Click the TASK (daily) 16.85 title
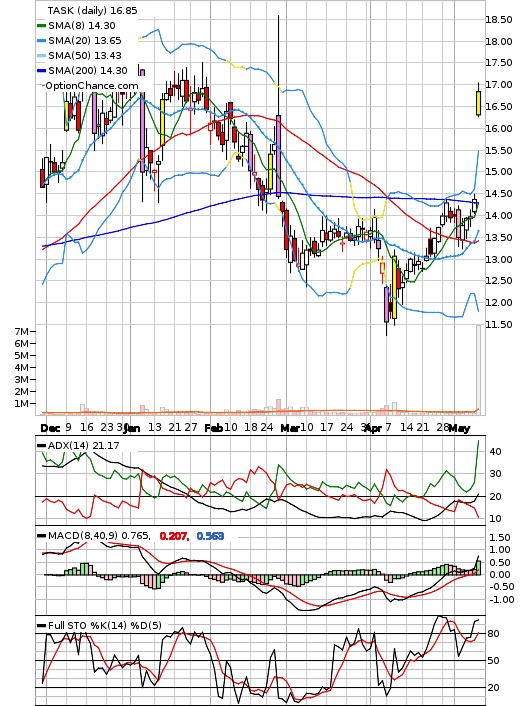This screenshot has height=706, width=526. point(92,10)
